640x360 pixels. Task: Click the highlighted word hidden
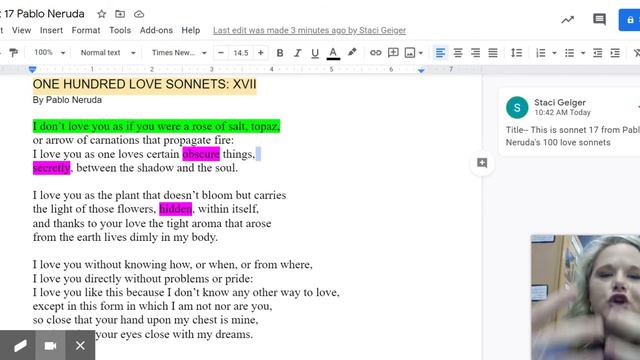tap(176, 209)
